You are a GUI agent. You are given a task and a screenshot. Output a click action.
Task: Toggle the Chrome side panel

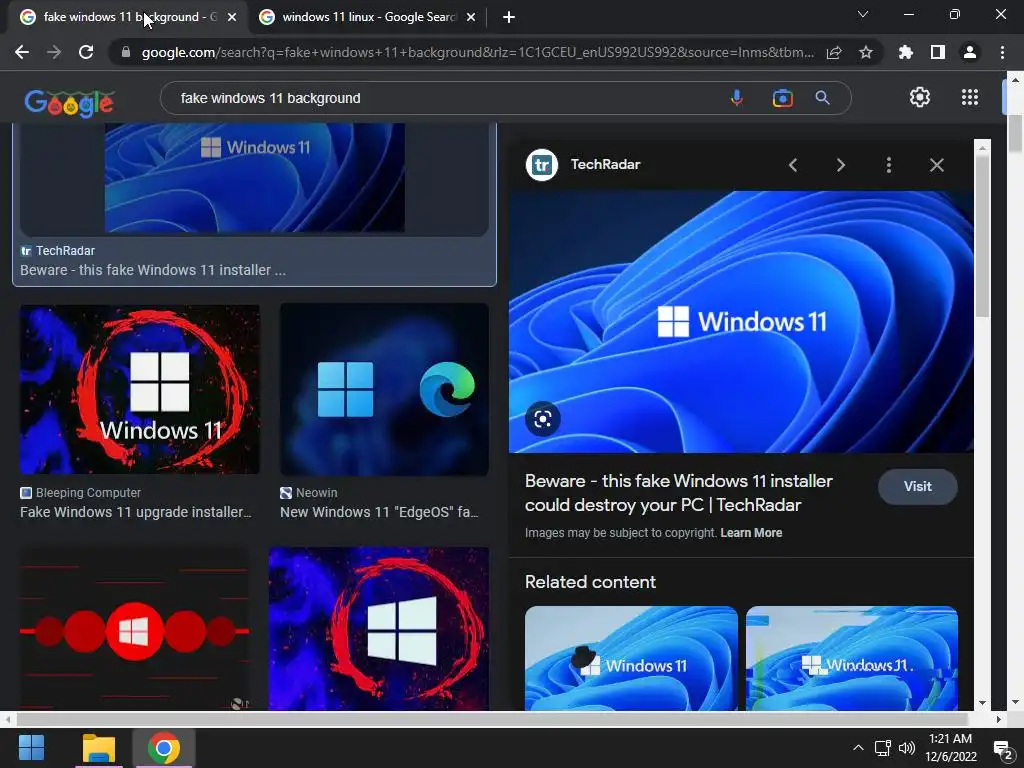(938, 52)
